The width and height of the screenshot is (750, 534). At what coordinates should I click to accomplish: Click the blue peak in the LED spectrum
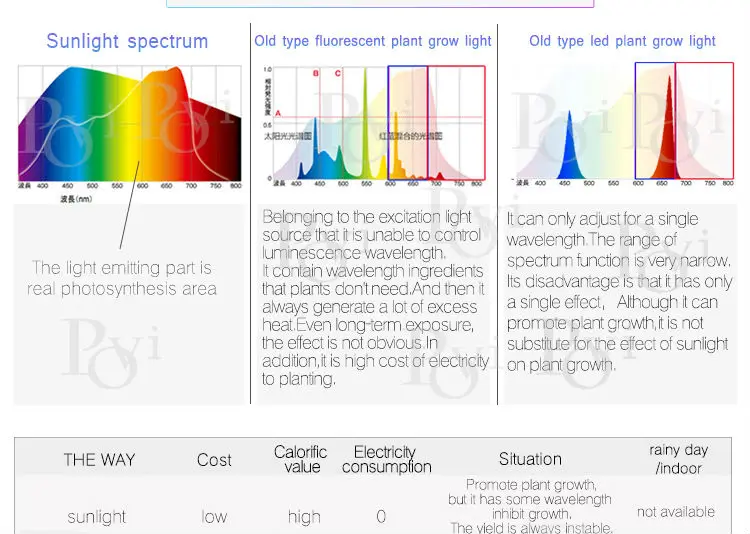point(569,146)
